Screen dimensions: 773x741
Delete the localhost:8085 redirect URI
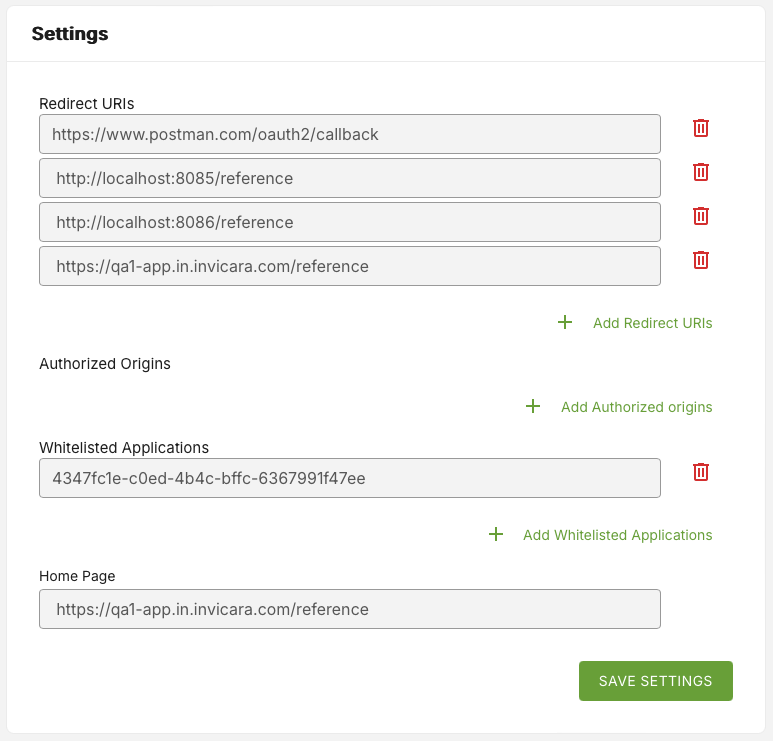click(x=701, y=172)
